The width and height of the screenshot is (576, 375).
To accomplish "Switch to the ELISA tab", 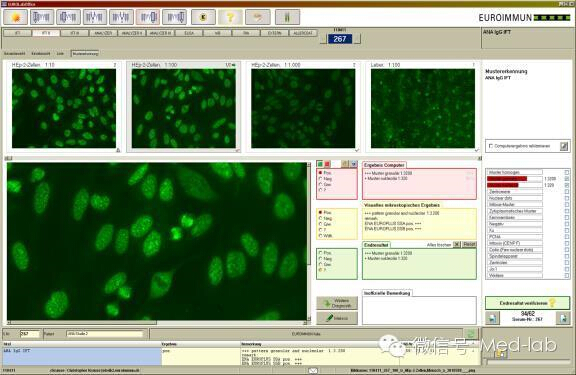I will (189, 33).
